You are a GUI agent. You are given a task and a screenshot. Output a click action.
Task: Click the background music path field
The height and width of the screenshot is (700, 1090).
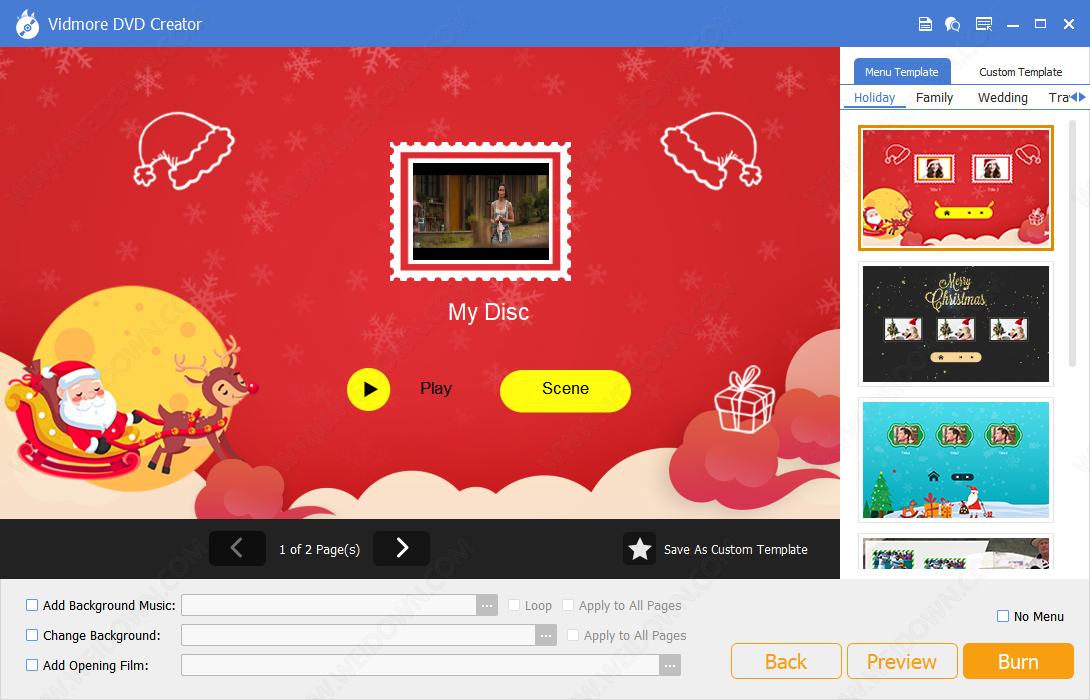point(329,605)
